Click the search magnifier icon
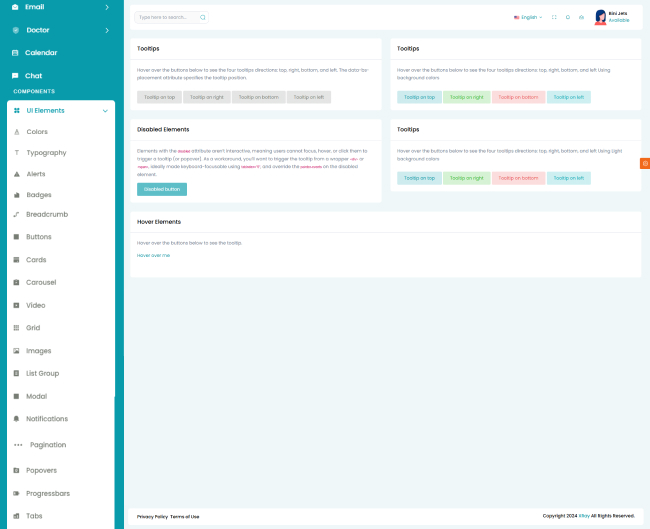 203,17
